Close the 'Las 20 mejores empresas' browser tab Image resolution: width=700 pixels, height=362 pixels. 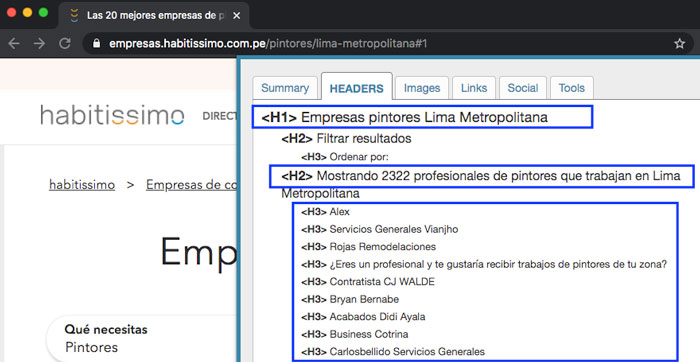click(x=237, y=16)
